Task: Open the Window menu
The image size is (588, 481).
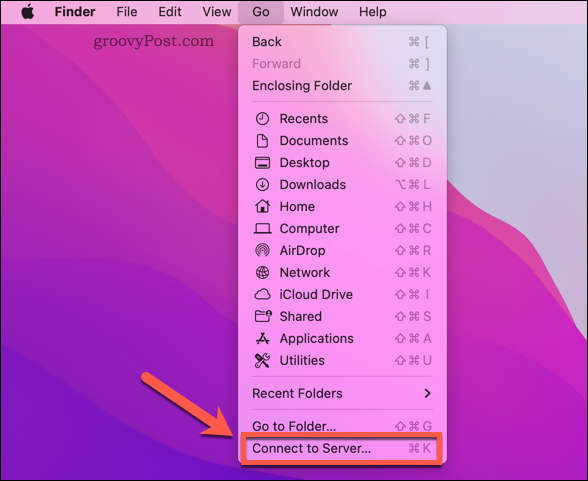Action: 314,12
